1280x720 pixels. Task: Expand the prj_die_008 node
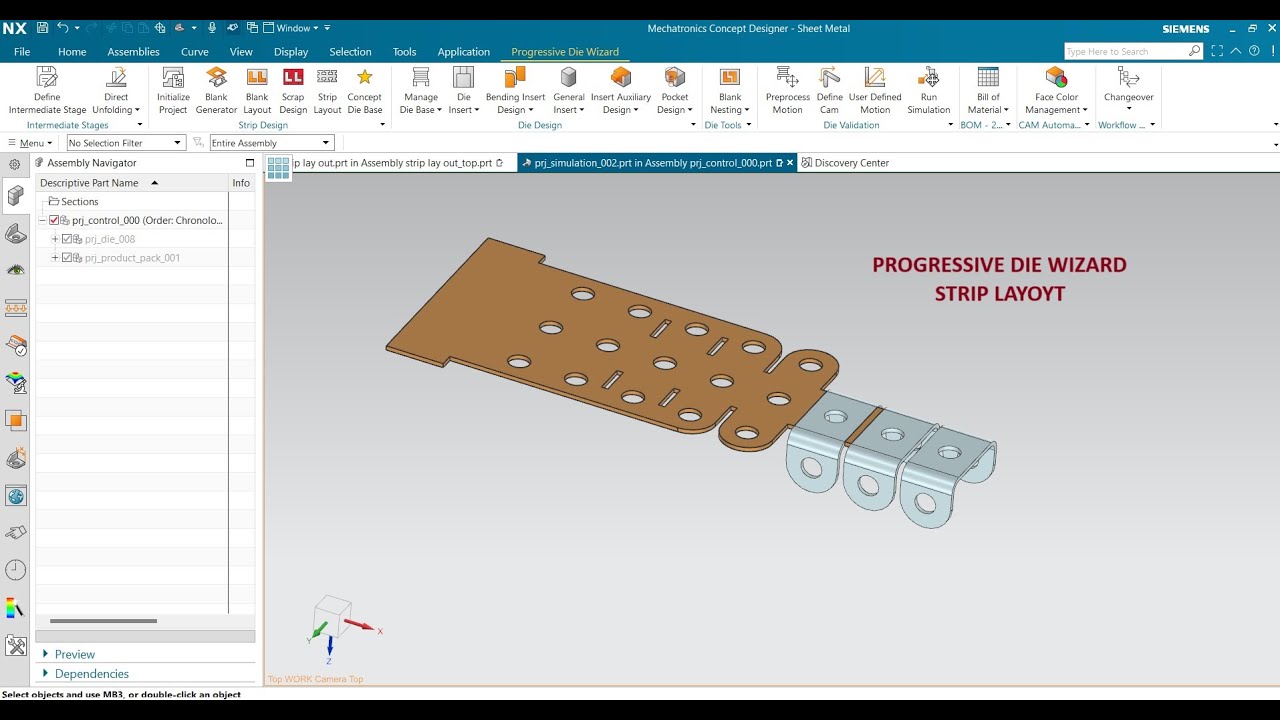click(55, 239)
